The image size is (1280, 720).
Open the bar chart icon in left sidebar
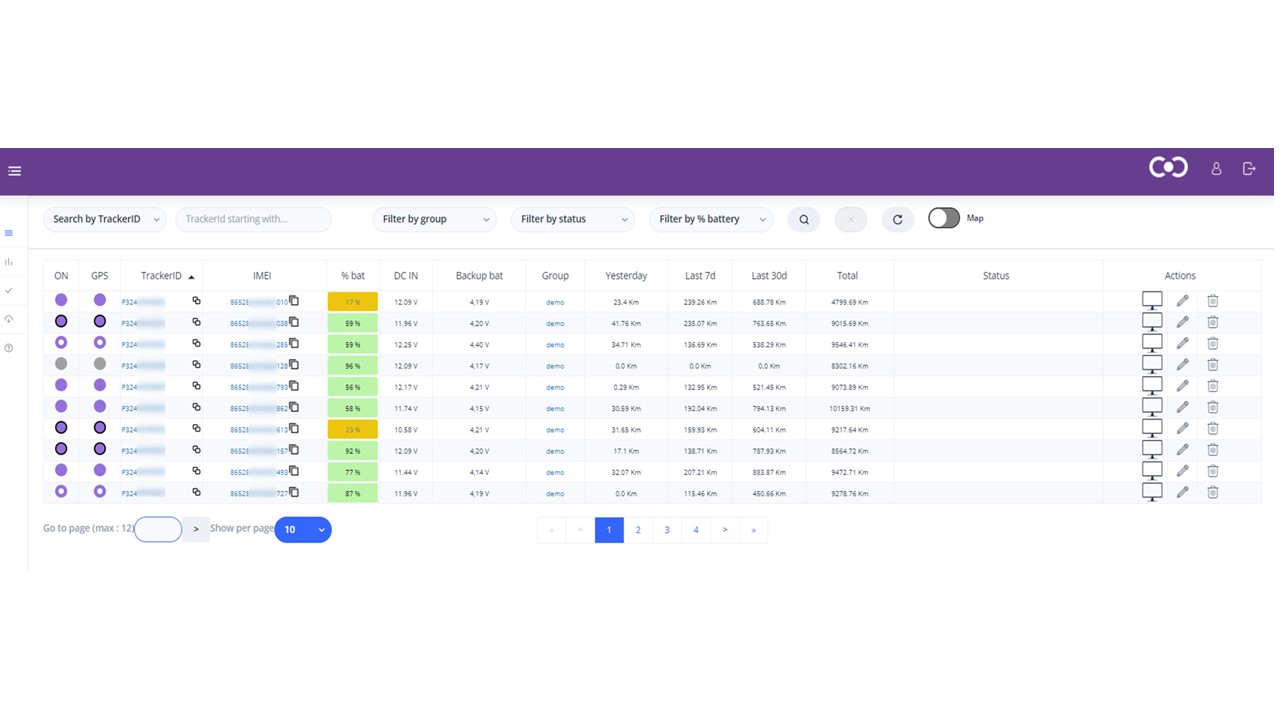click(x=9, y=262)
